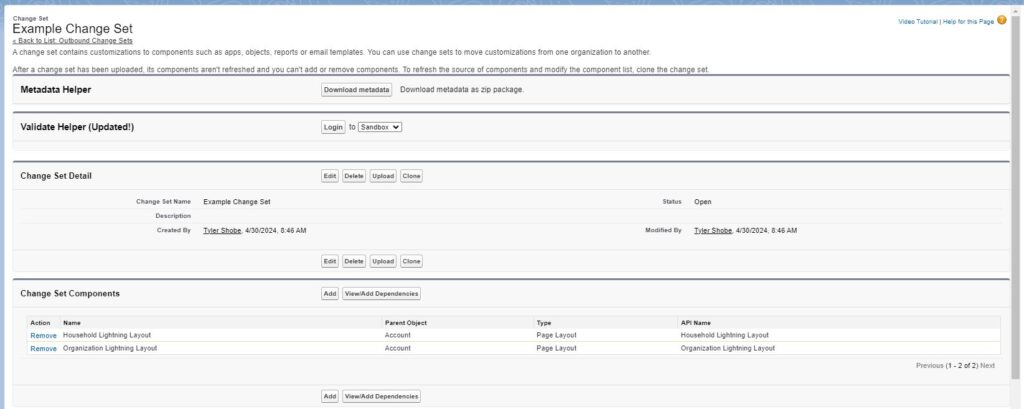The image size is (1024, 409).
Task: Click the Login button in Validate Helper
Action: pos(333,127)
